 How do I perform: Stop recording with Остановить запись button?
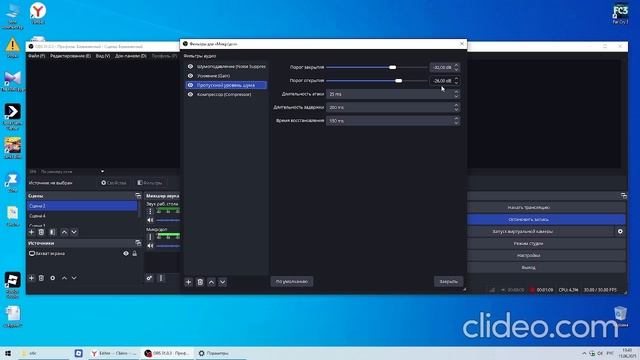[546, 220]
